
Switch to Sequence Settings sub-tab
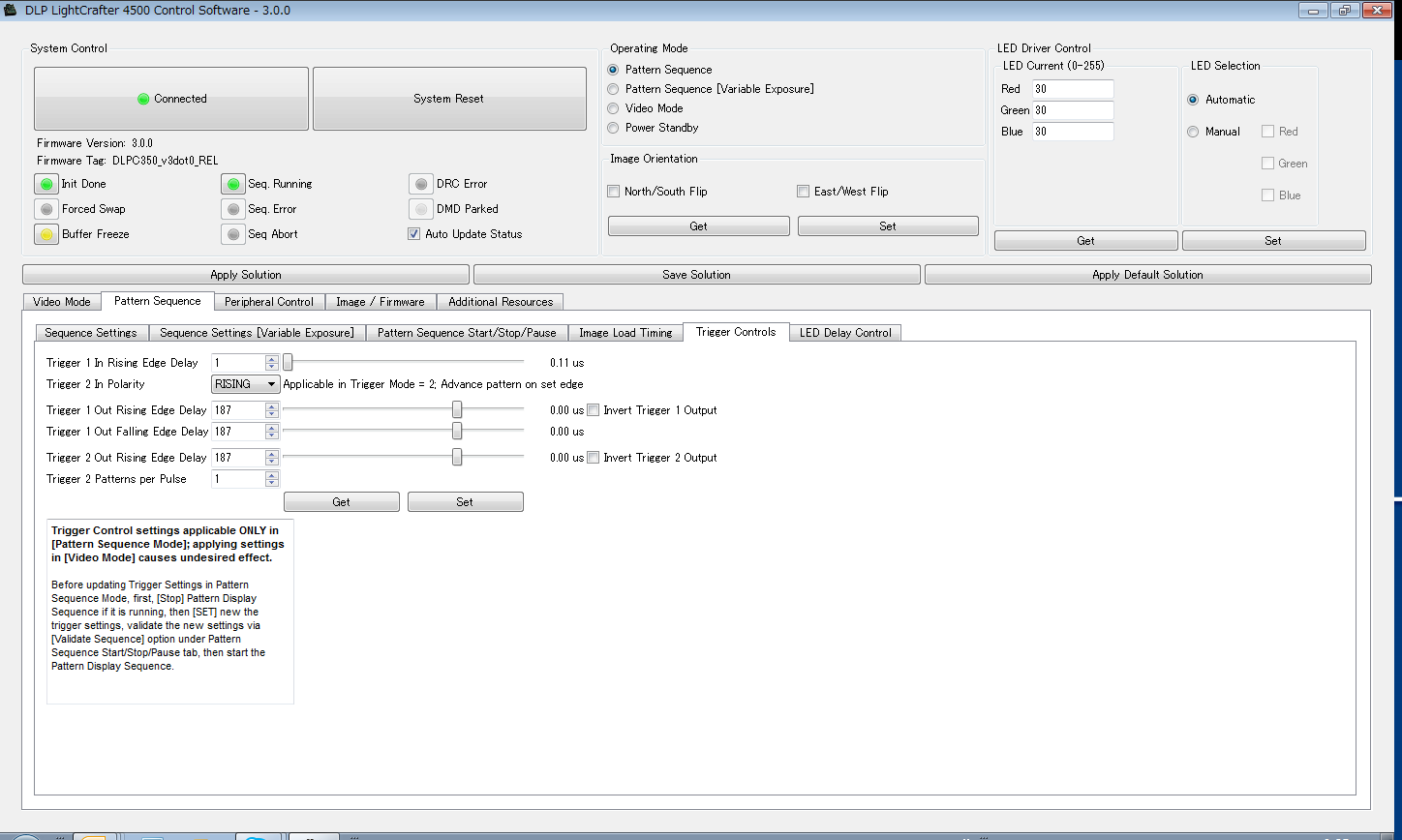click(x=91, y=333)
